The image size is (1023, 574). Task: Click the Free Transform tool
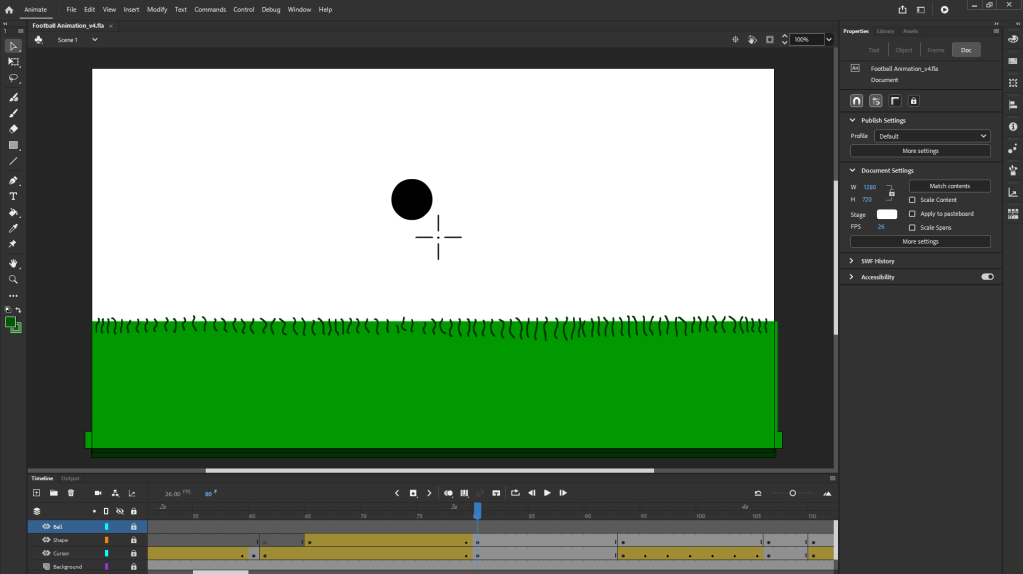click(14, 62)
